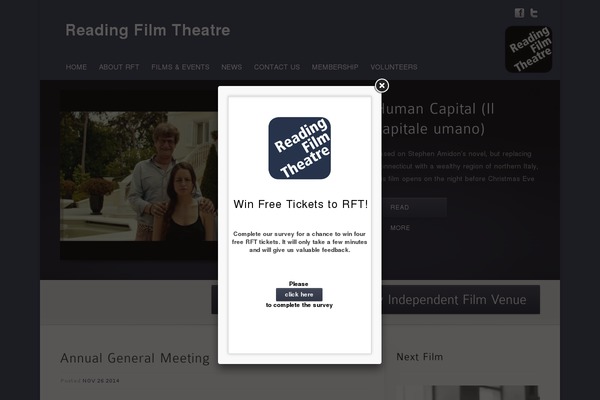Screen dimensions: 600x400
Task: Click the Reading Film Theatre site title
Action: 148,30
